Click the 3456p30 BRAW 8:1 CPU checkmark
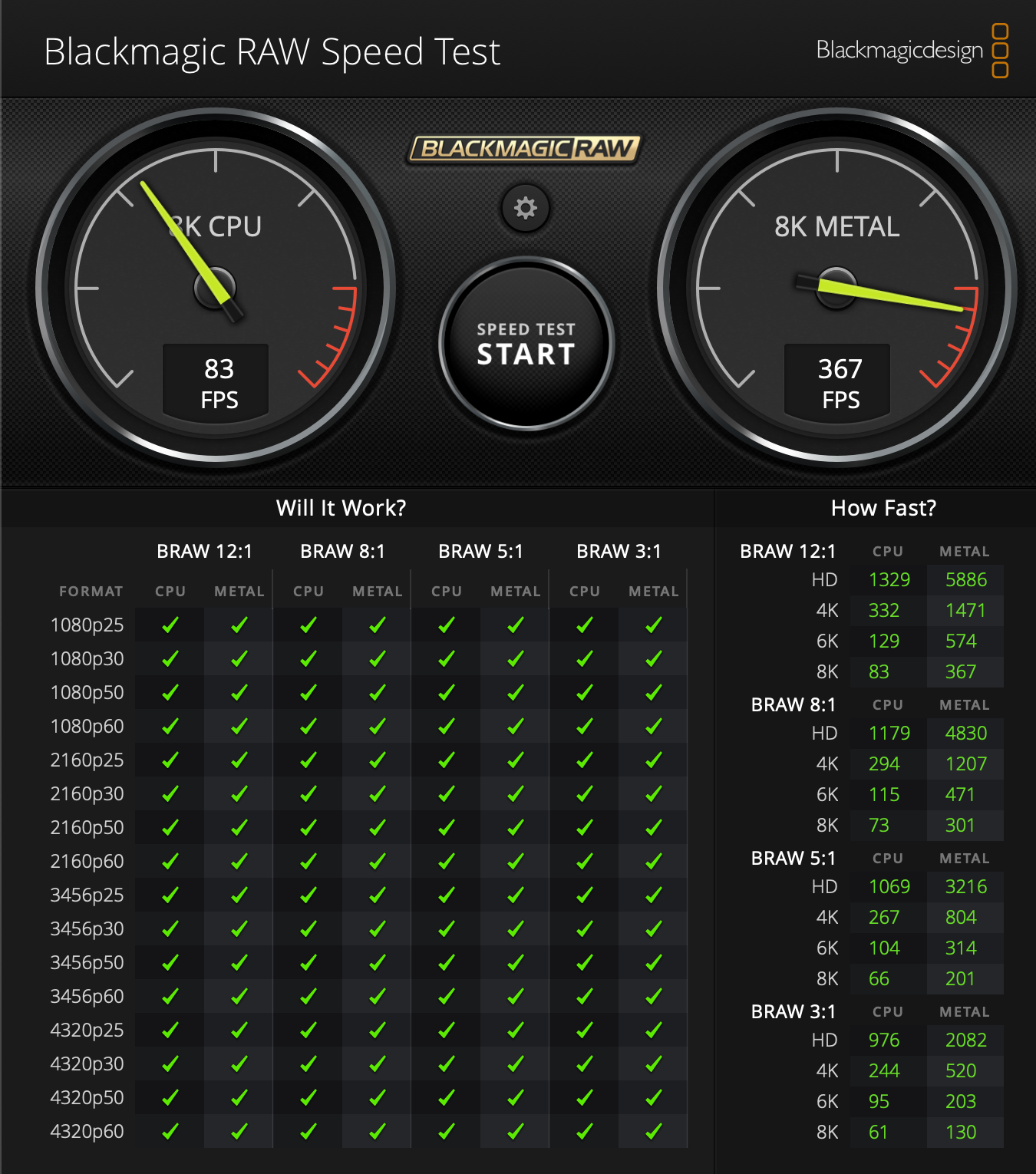 point(308,929)
